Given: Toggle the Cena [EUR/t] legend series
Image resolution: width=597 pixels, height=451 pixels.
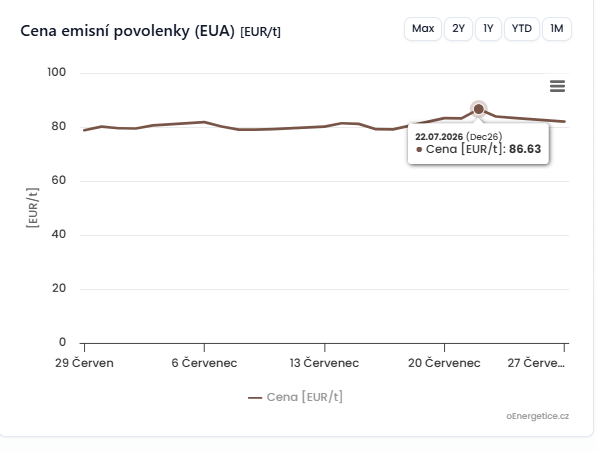Looking at the screenshot, I should (x=295, y=397).
